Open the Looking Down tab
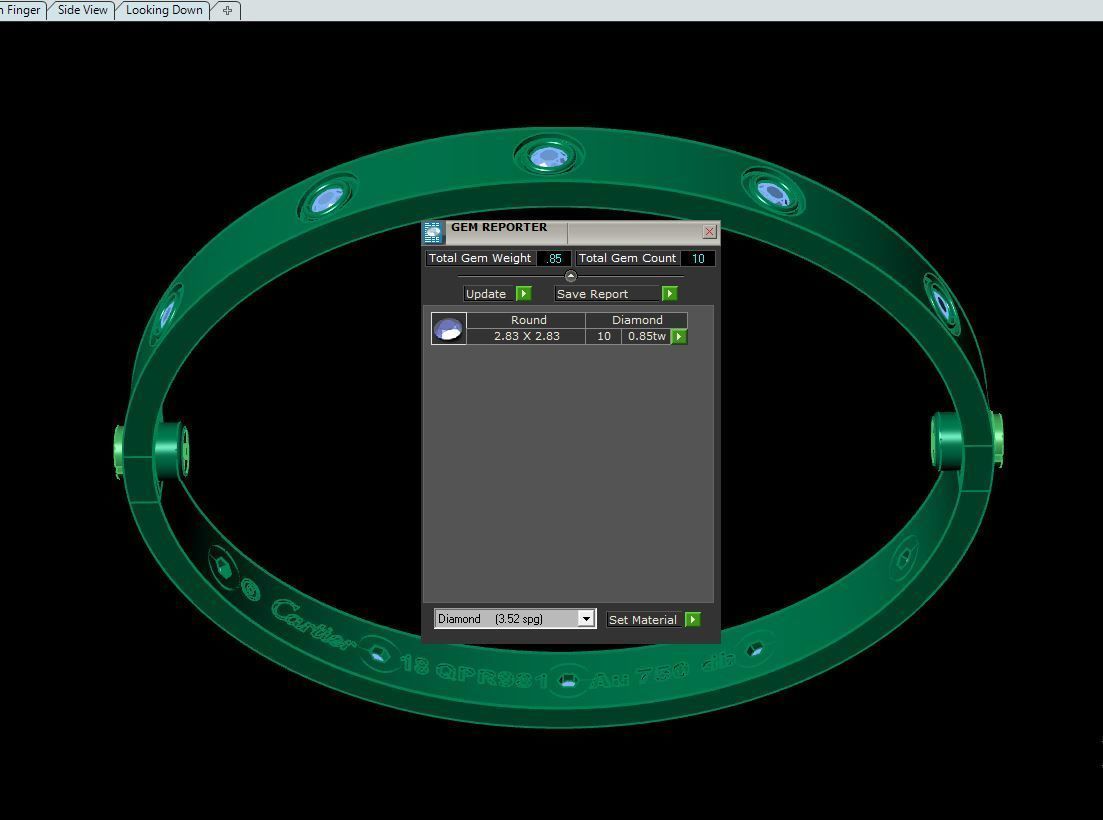1103x820 pixels. pyautogui.click(x=163, y=10)
